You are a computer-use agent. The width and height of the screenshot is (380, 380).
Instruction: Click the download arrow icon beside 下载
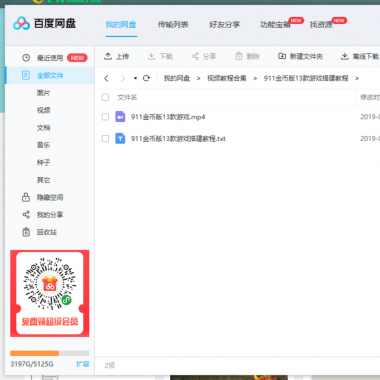click(x=151, y=56)
